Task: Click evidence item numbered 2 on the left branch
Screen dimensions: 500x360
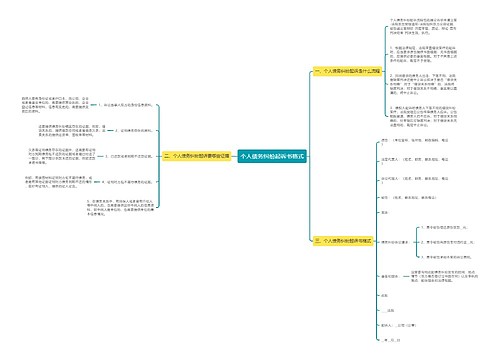Action: coord(134,130)
